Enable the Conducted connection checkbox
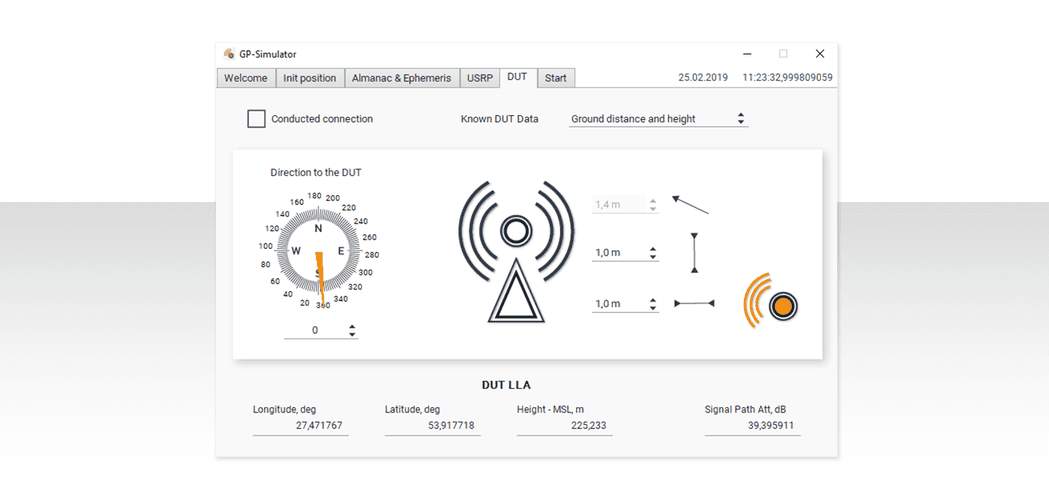Viewport: 1049px width, 500px height. (x=257, y=119)
